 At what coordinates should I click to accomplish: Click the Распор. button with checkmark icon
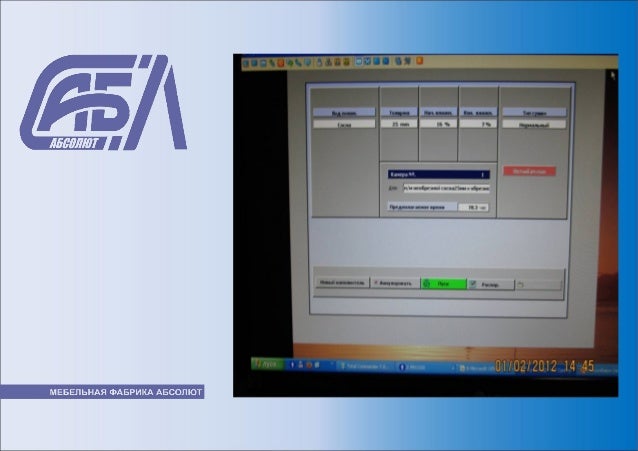(491, 285)
